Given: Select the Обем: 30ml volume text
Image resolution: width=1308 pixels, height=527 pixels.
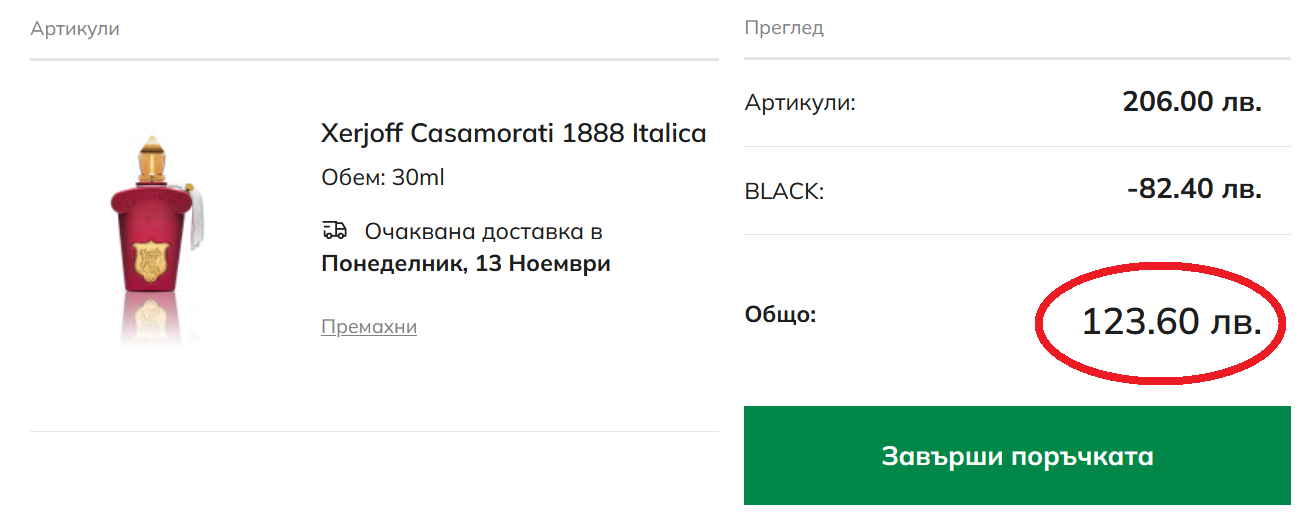Looking at the screenshot, I should tap(382, 178).
